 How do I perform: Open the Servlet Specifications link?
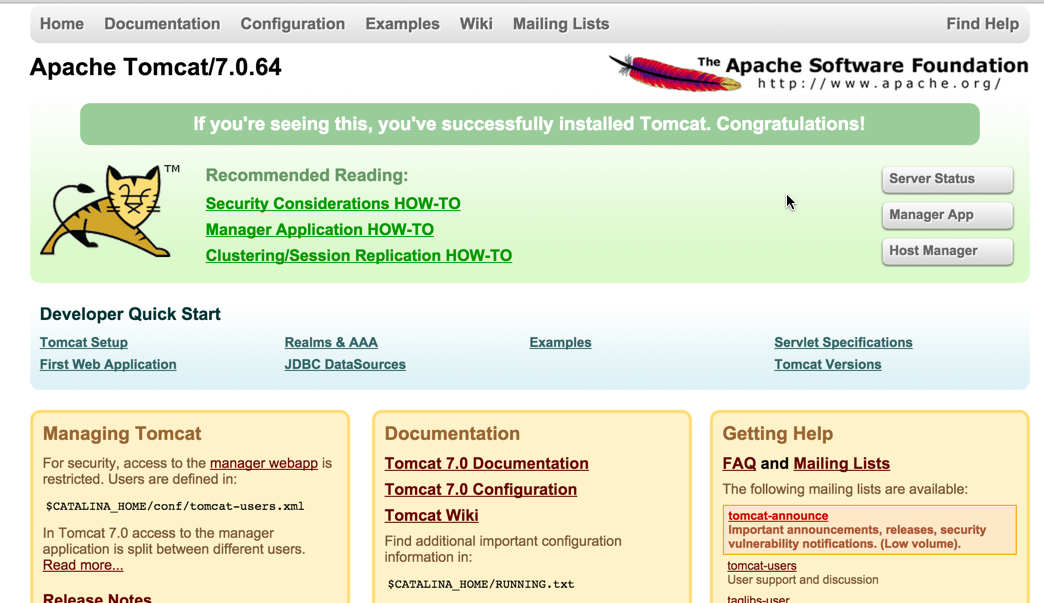tap(843, 343)
